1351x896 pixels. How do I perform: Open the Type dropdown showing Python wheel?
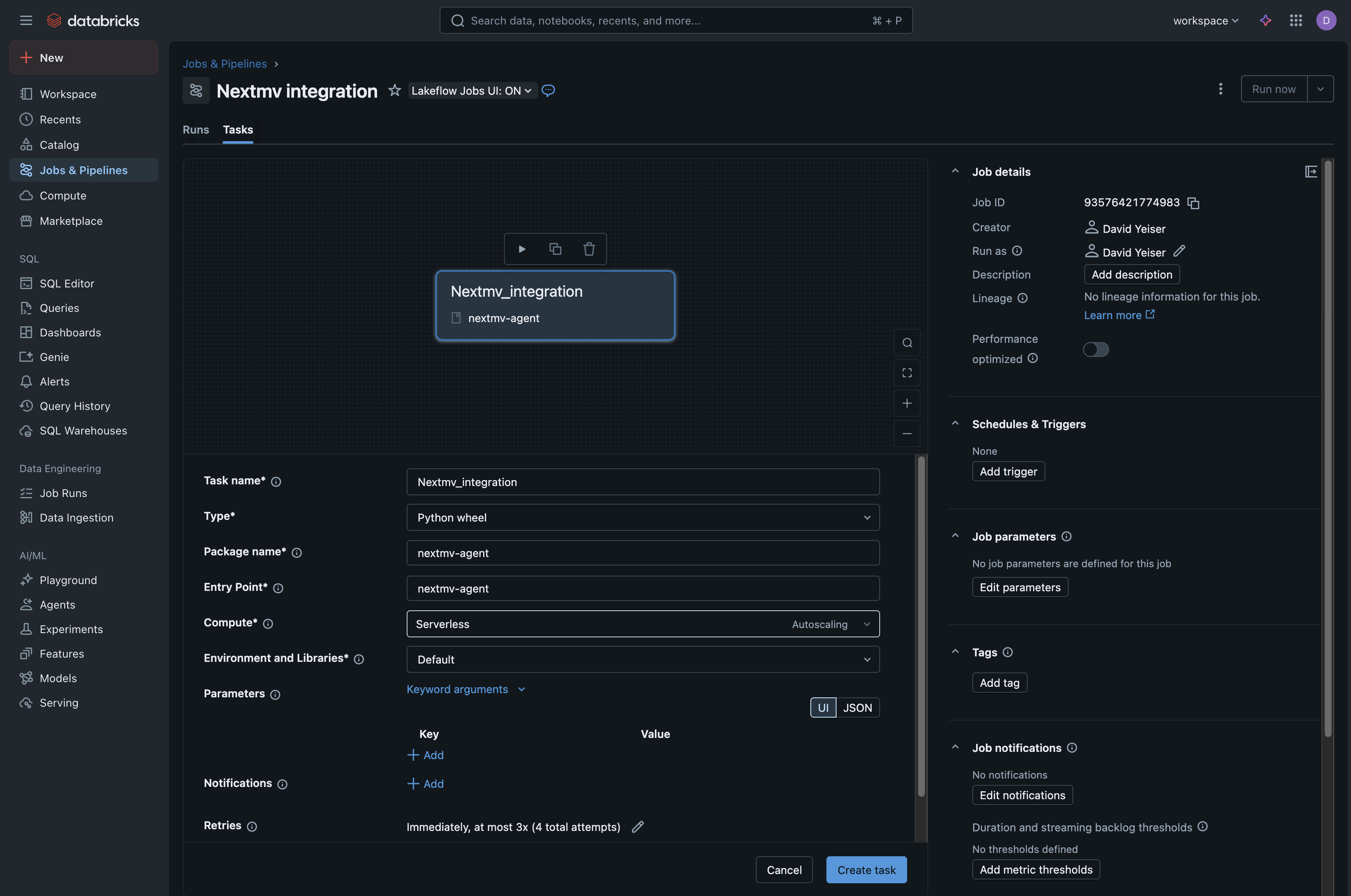[643, 517]
